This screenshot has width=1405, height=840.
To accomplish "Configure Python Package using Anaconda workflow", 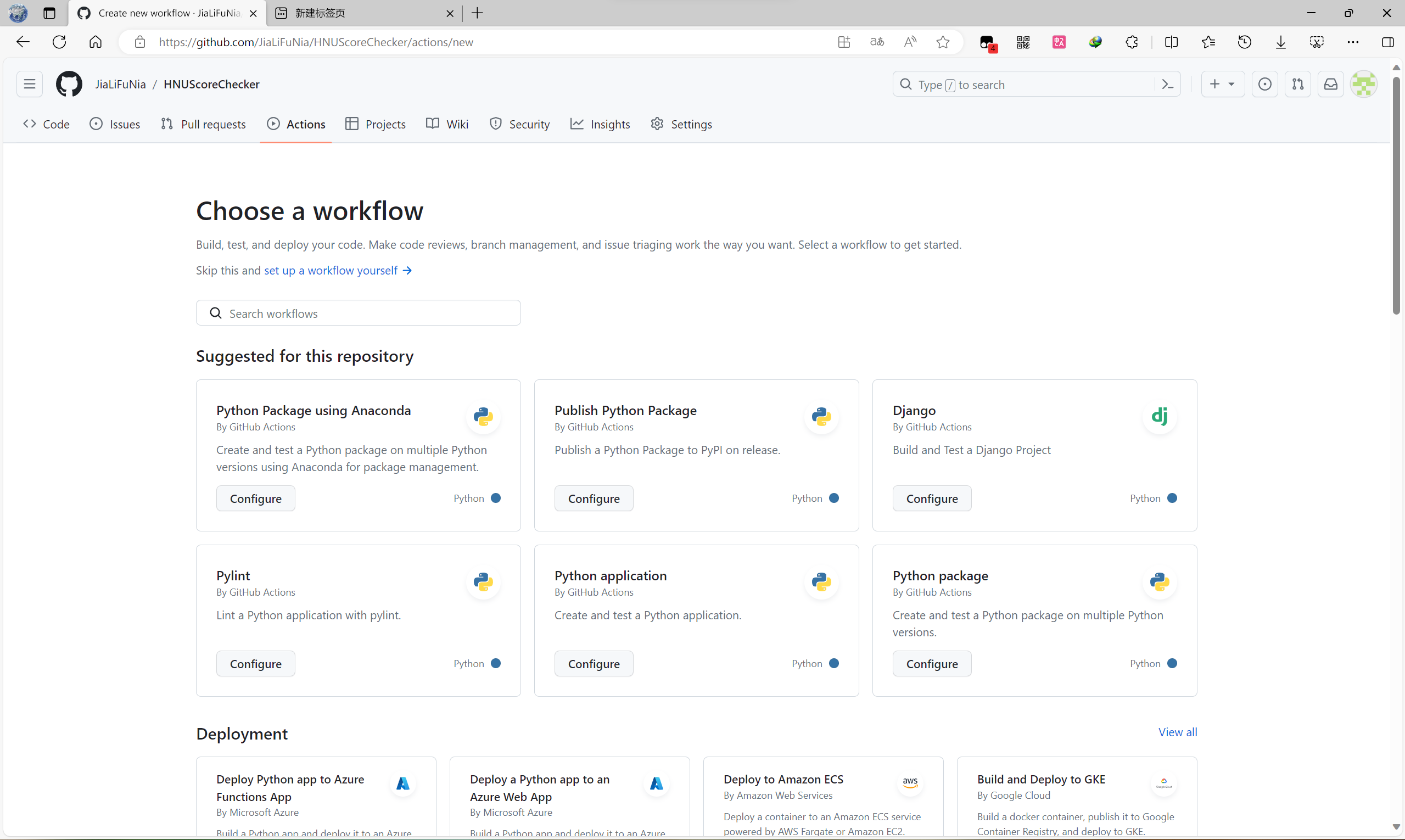I will [x=255, y=499].
